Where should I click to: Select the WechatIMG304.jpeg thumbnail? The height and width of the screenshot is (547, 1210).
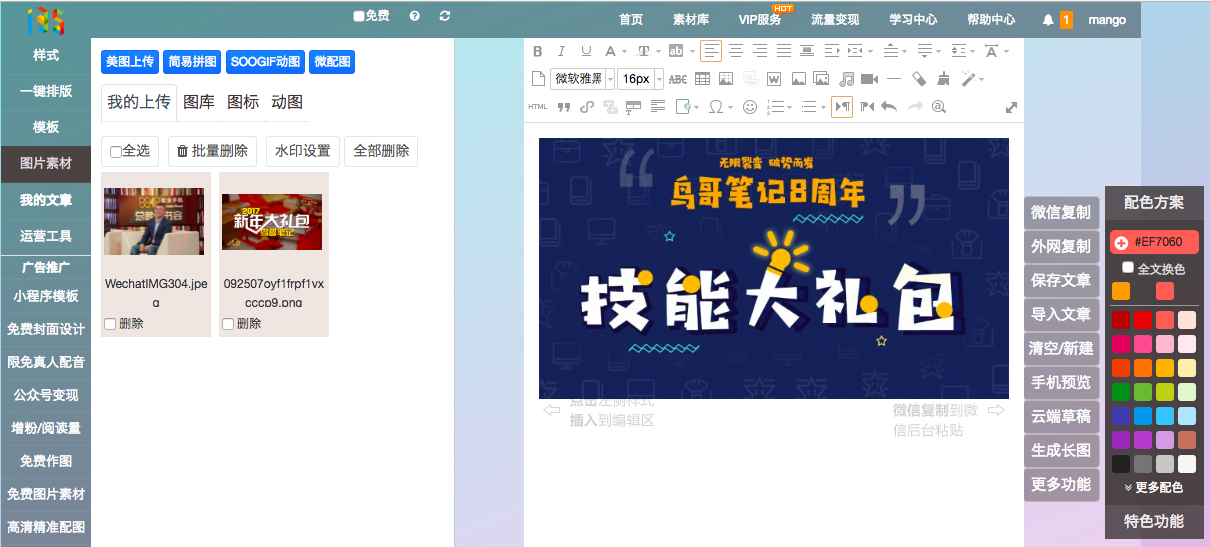154,220
